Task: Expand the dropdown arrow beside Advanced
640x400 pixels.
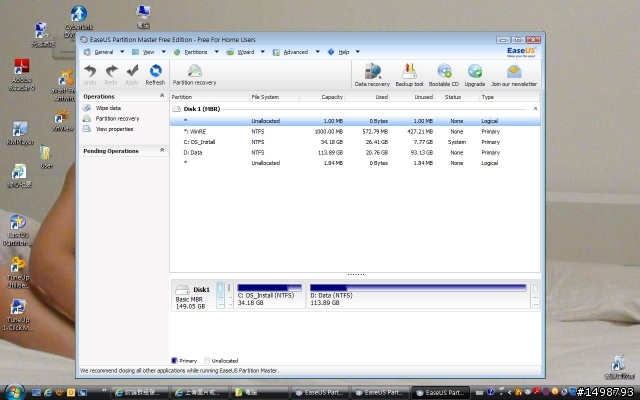Action: coord(317,52)
